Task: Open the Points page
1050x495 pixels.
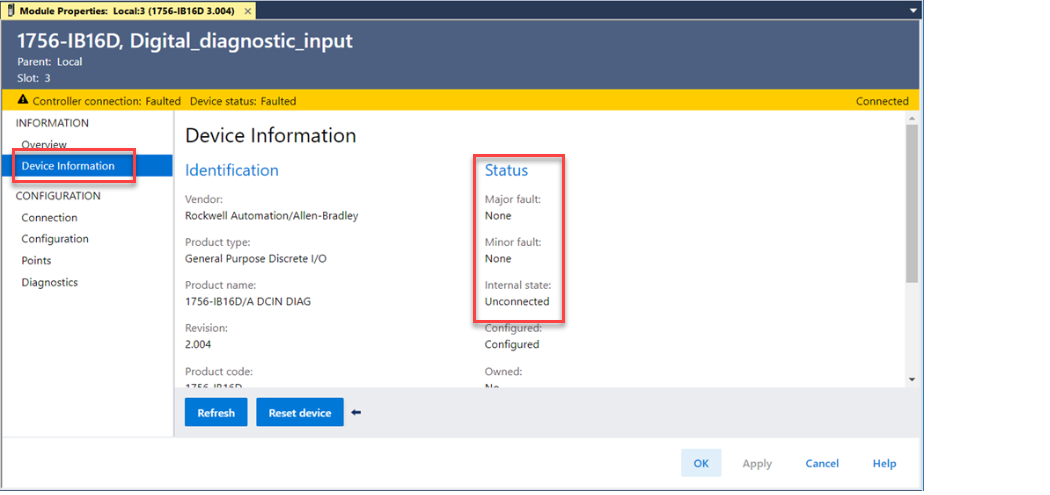Action: 36,261
